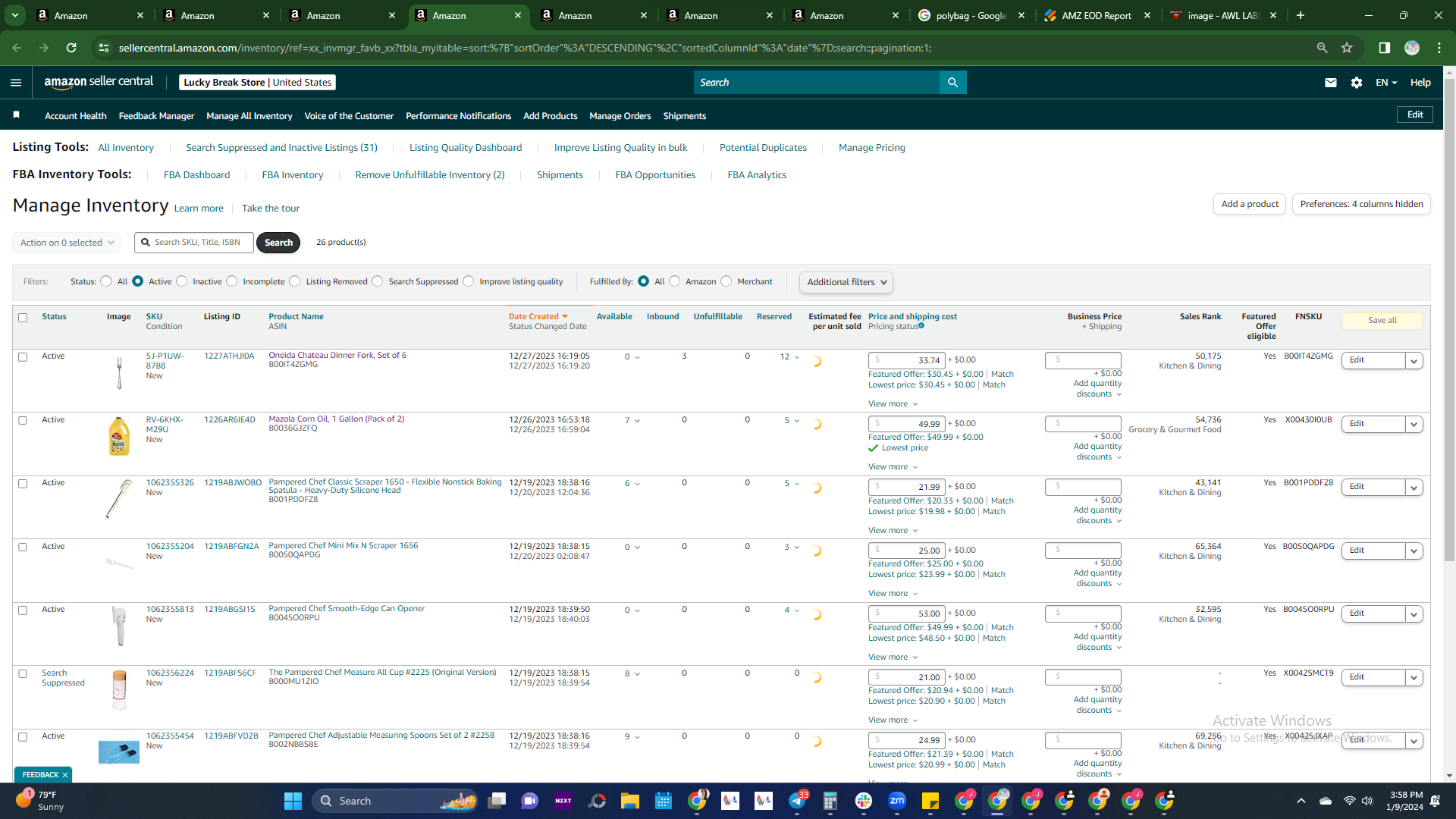1456x819 pixels.
Task: Expand View more for Smooth-Edge Can Opener pricing
Action: pos(893,657)
